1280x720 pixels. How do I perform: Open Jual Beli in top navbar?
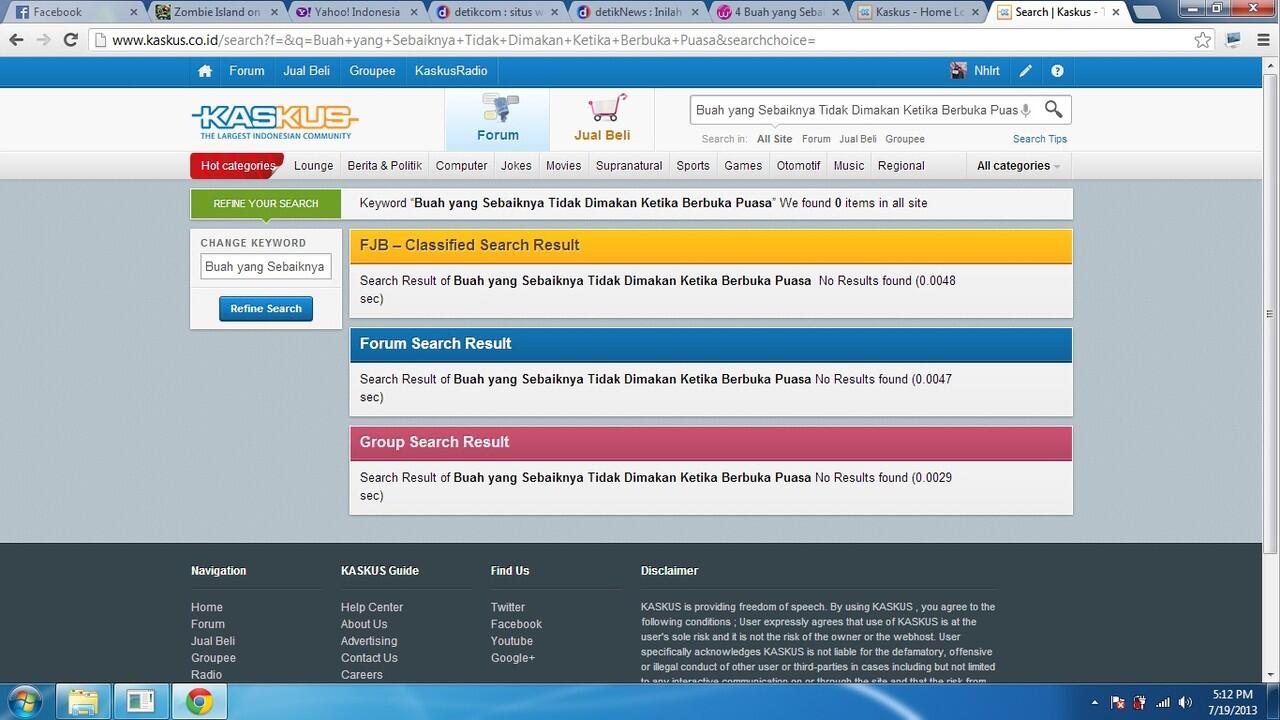[307, 71]
